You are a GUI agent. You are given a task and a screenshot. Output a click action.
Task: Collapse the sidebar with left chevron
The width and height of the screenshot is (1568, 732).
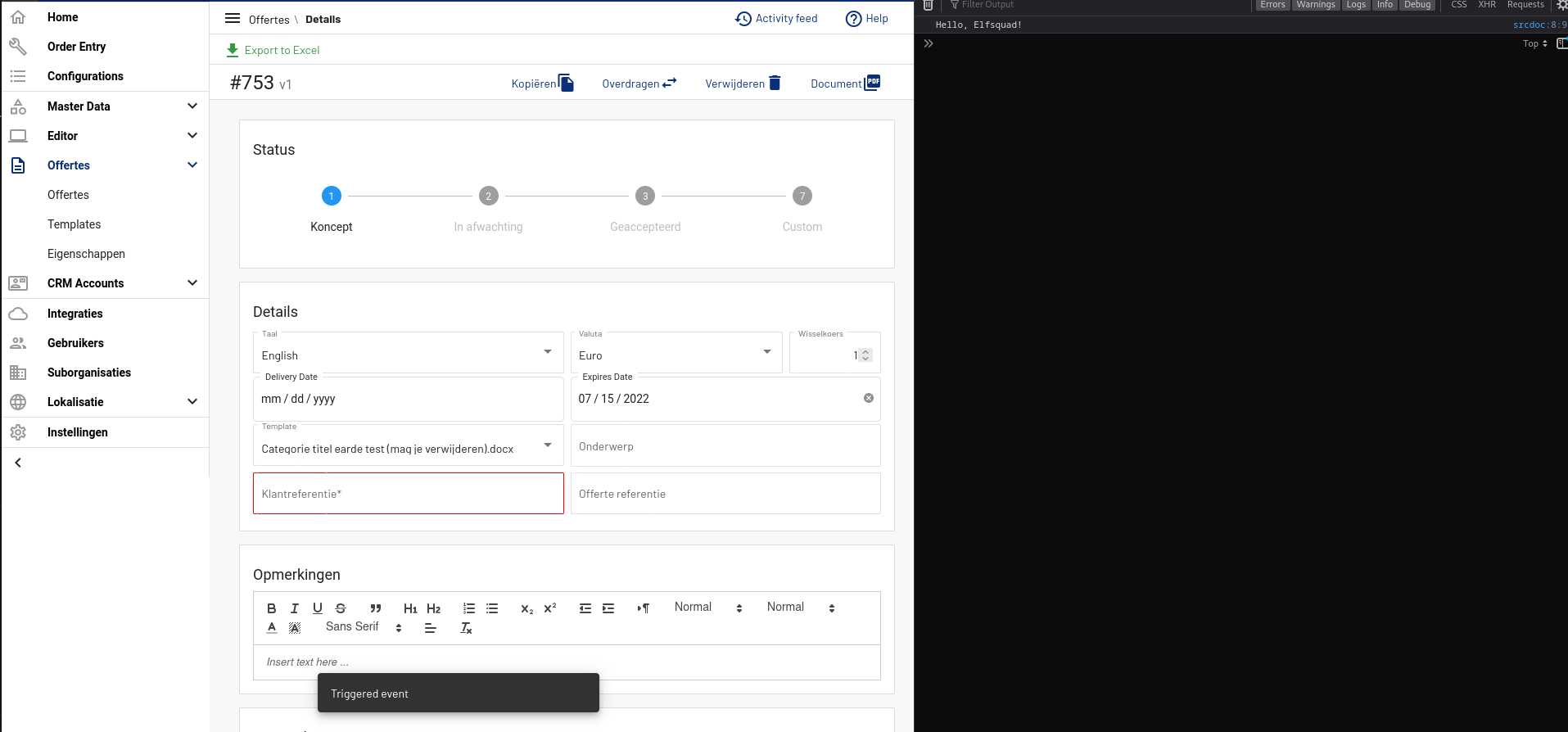pyautogui.click(x=18, y=463)
